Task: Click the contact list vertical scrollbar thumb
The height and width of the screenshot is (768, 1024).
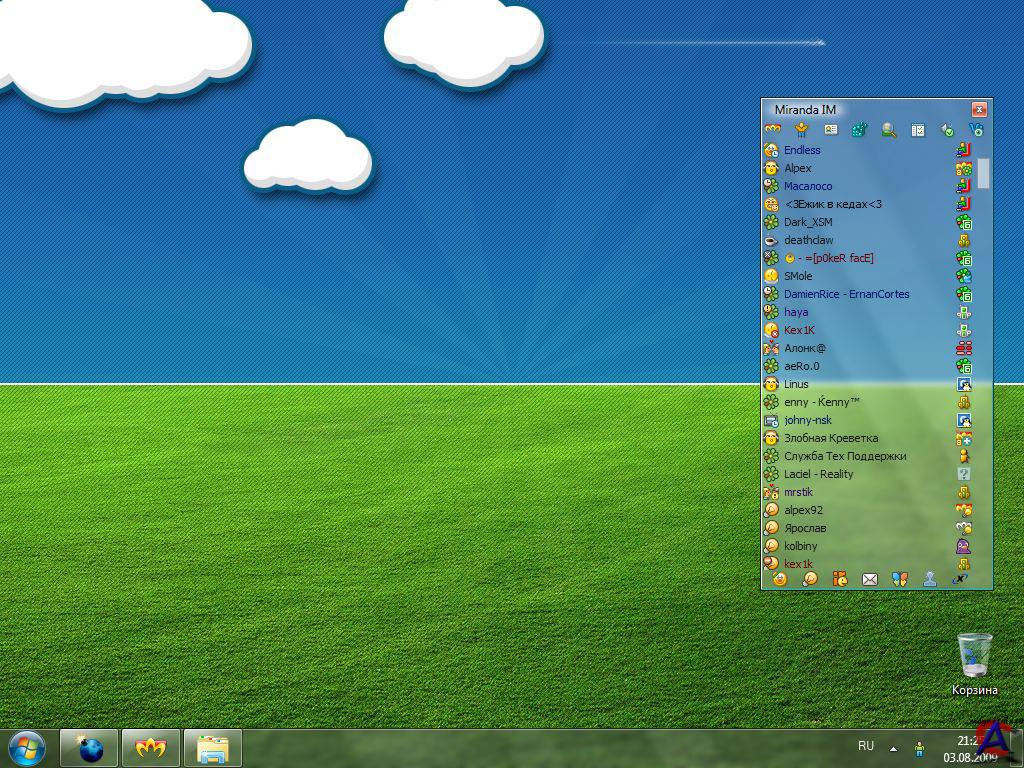Action: point(984,173)
